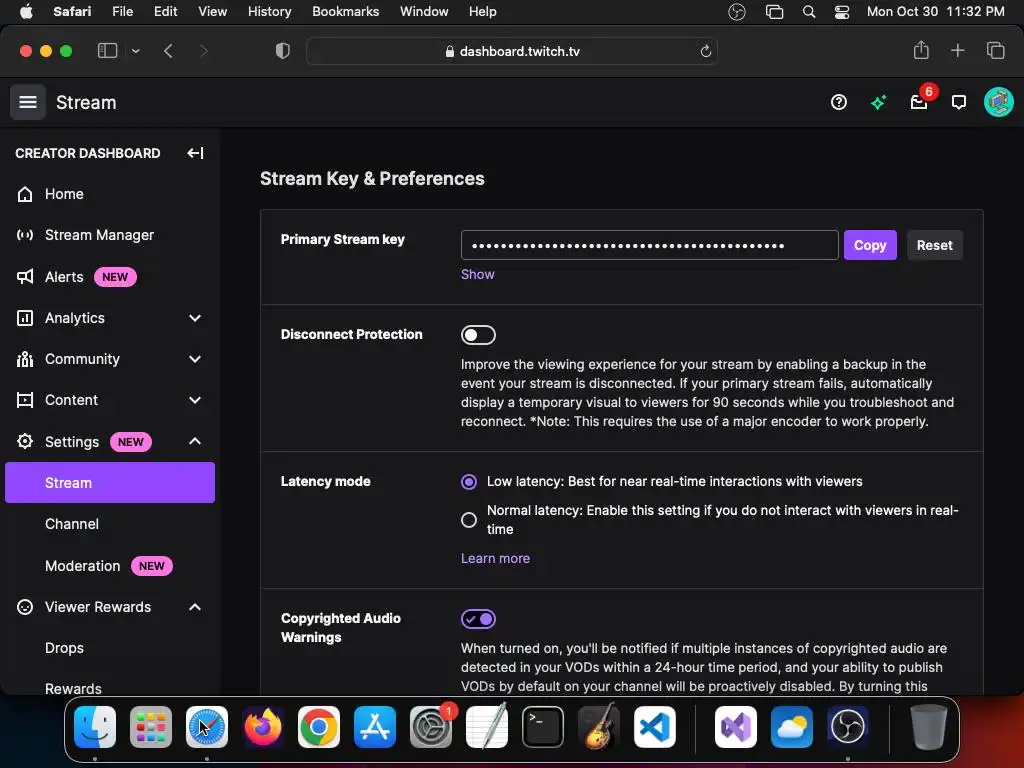Open the Window menu in the menu bar
This screenshot has width=1024, height=768.
tap(424, 11)
